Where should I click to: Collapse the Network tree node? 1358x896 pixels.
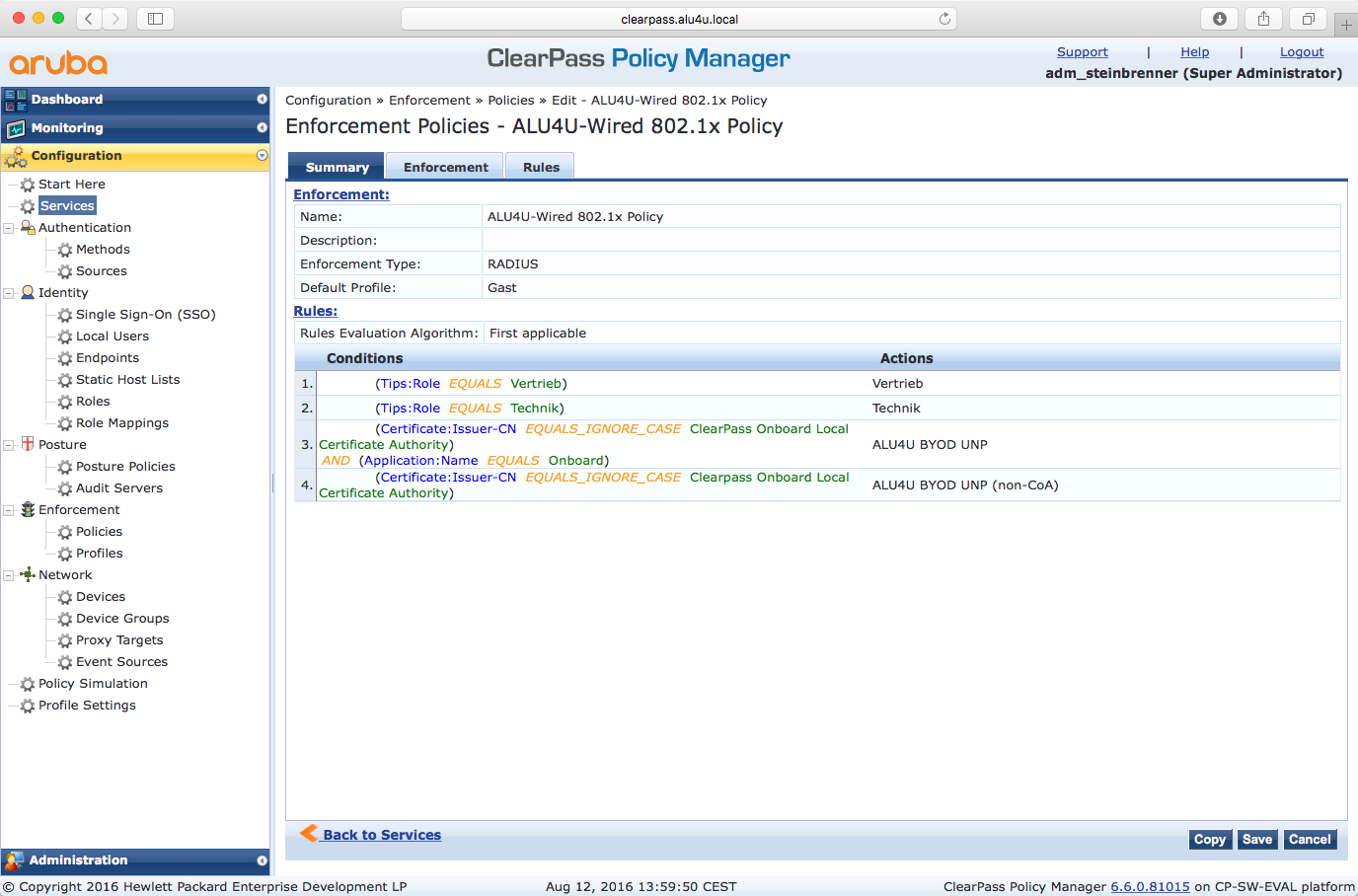[x=9, y=575]
